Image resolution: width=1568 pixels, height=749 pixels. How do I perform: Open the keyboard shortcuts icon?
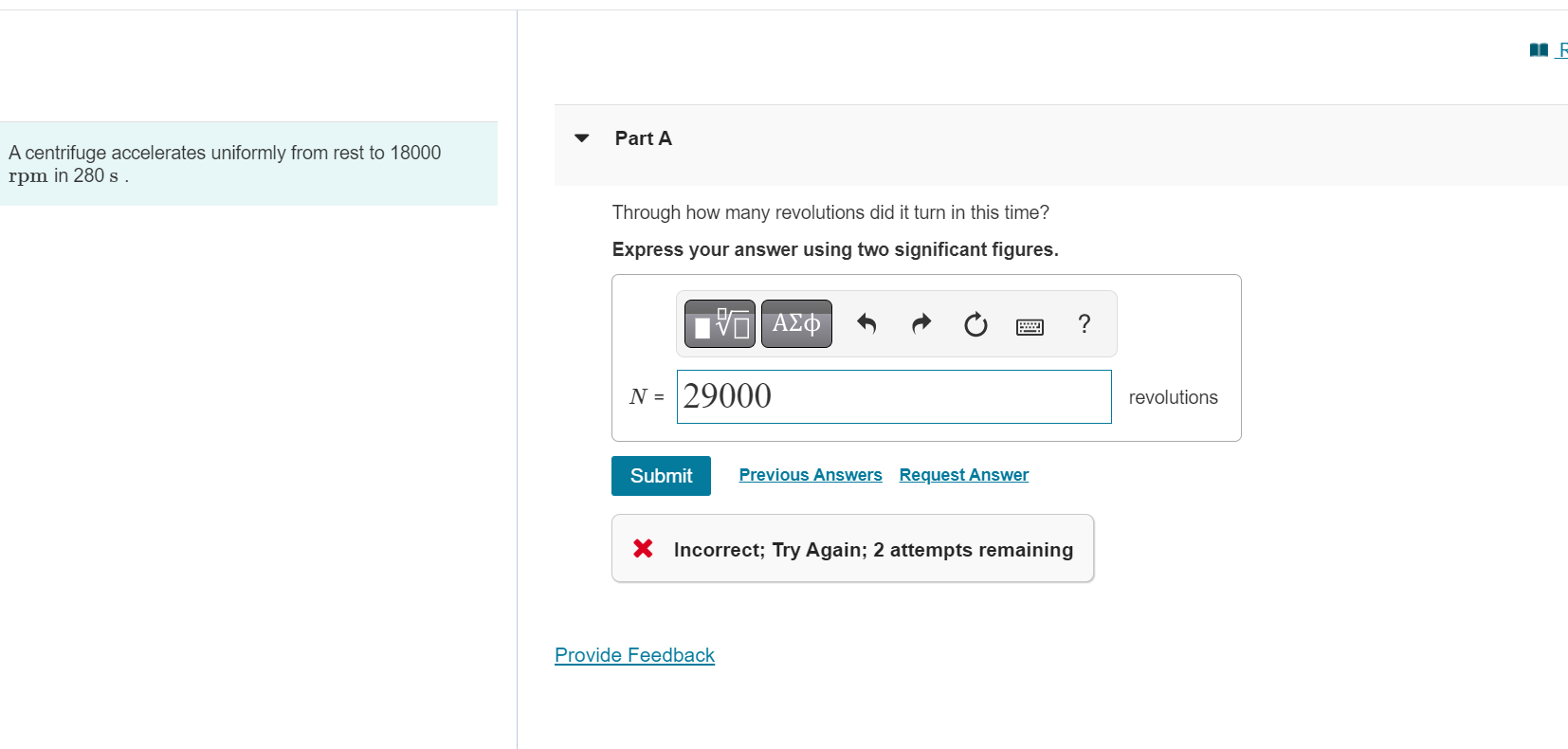1030,327
